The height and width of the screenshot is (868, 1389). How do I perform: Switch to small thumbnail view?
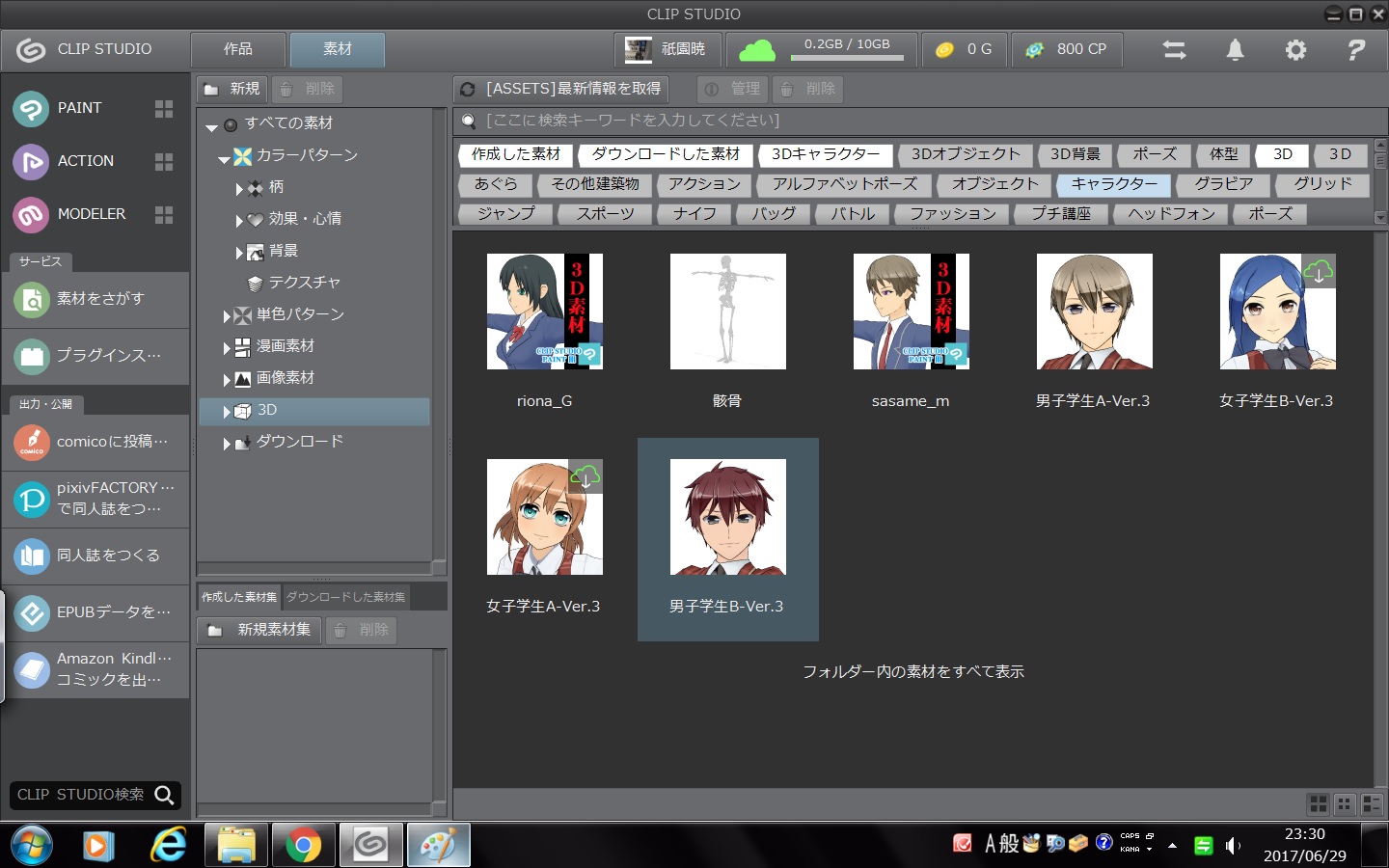coord(1345,803)
